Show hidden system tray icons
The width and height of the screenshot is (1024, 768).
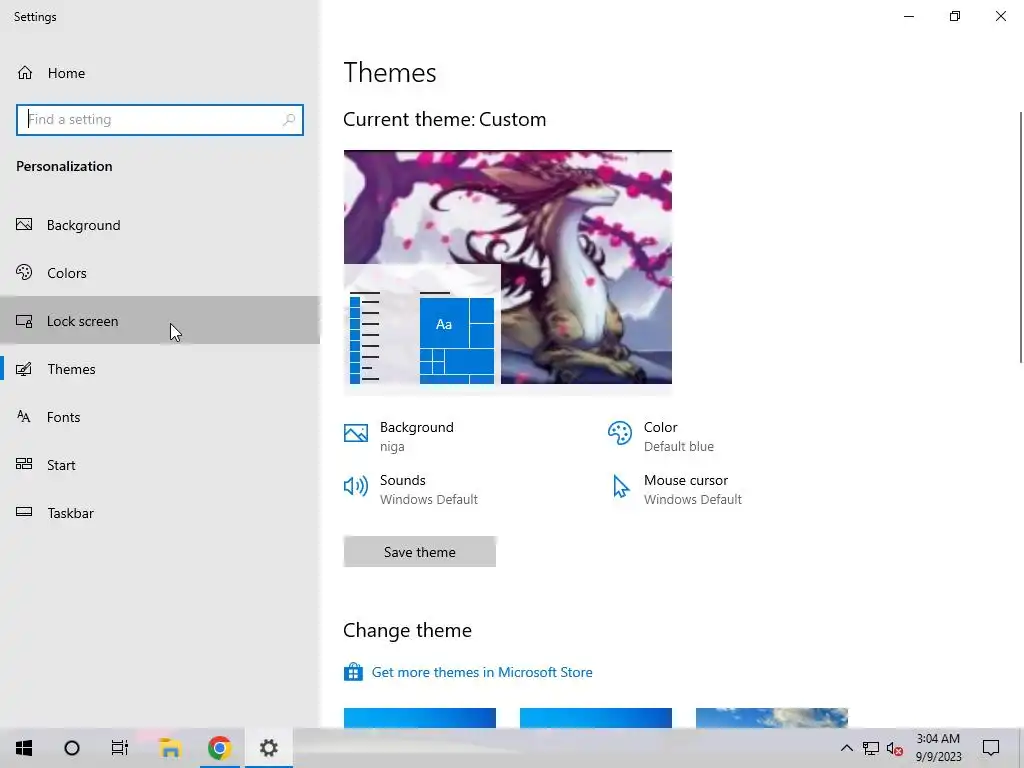click(x=846, y=748)
